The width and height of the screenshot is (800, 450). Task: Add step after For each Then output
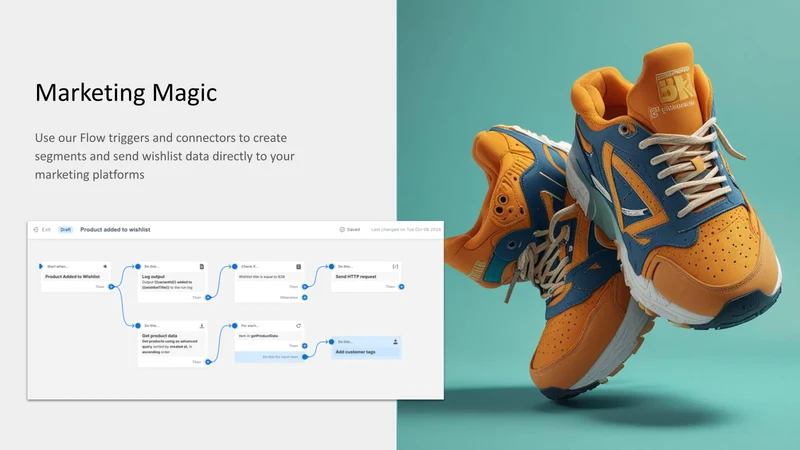[305, 346]
